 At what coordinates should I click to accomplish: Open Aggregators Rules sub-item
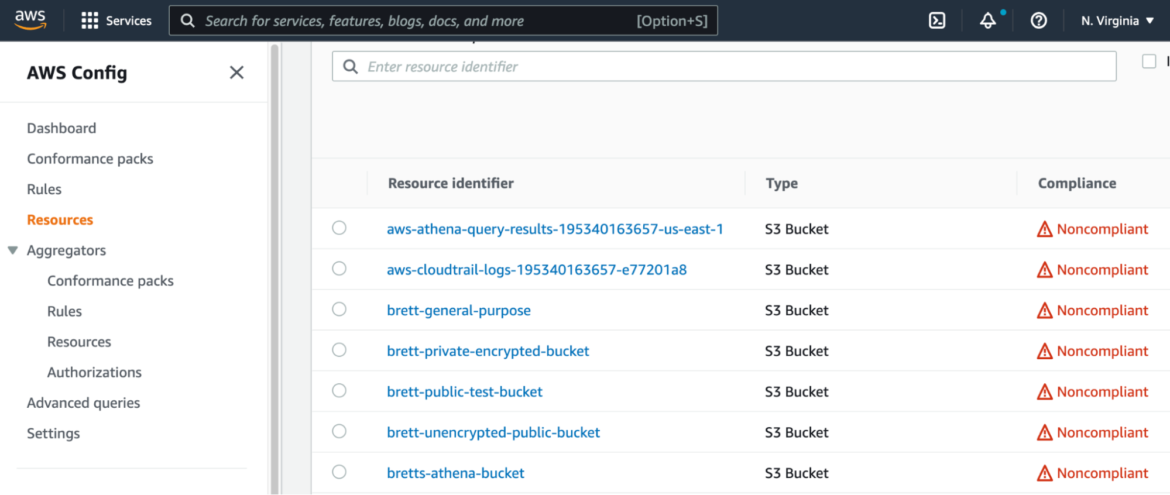tap(64, 311)
